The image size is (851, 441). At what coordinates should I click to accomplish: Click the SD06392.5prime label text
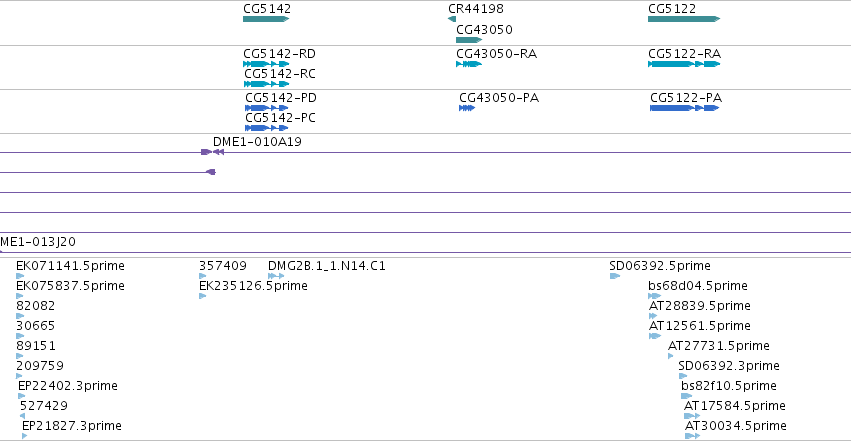(x=660, y=266)
